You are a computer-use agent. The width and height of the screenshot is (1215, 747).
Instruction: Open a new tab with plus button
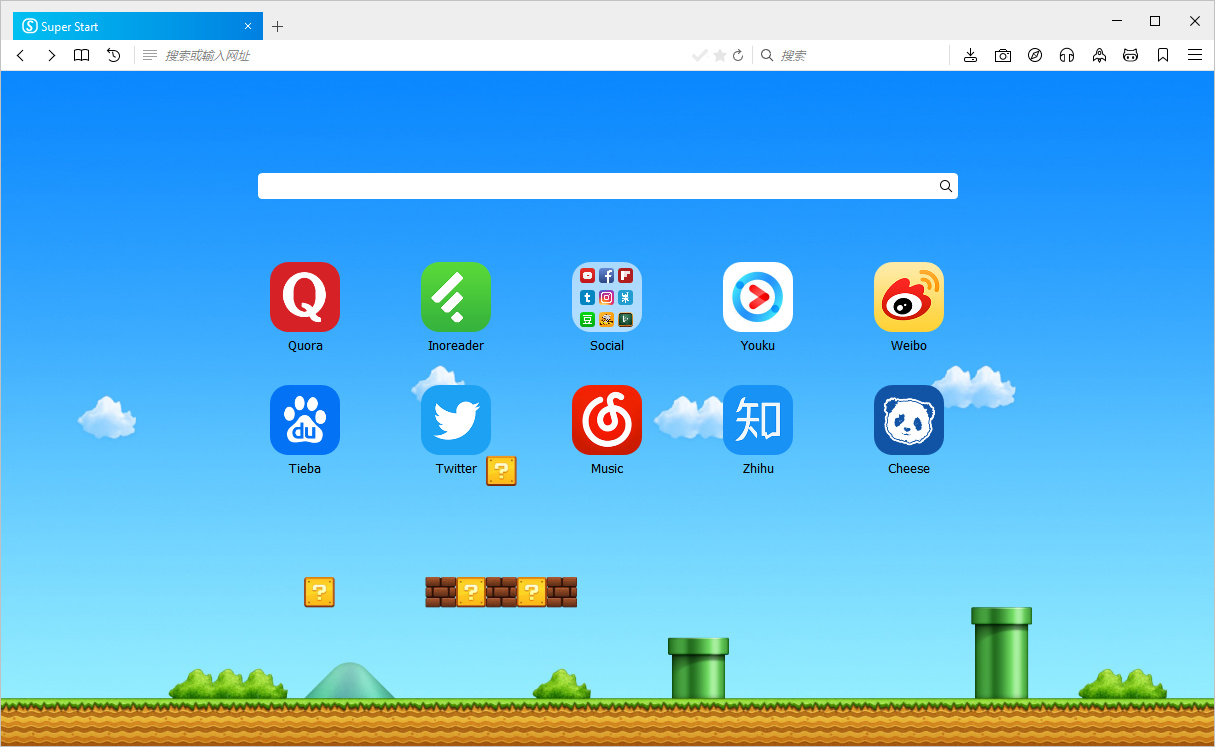click(278, 26)
